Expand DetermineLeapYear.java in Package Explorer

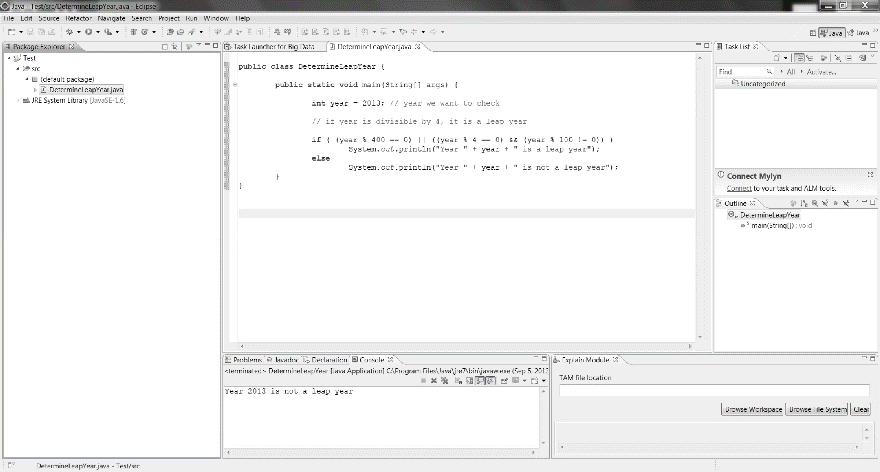coord(35,90)
